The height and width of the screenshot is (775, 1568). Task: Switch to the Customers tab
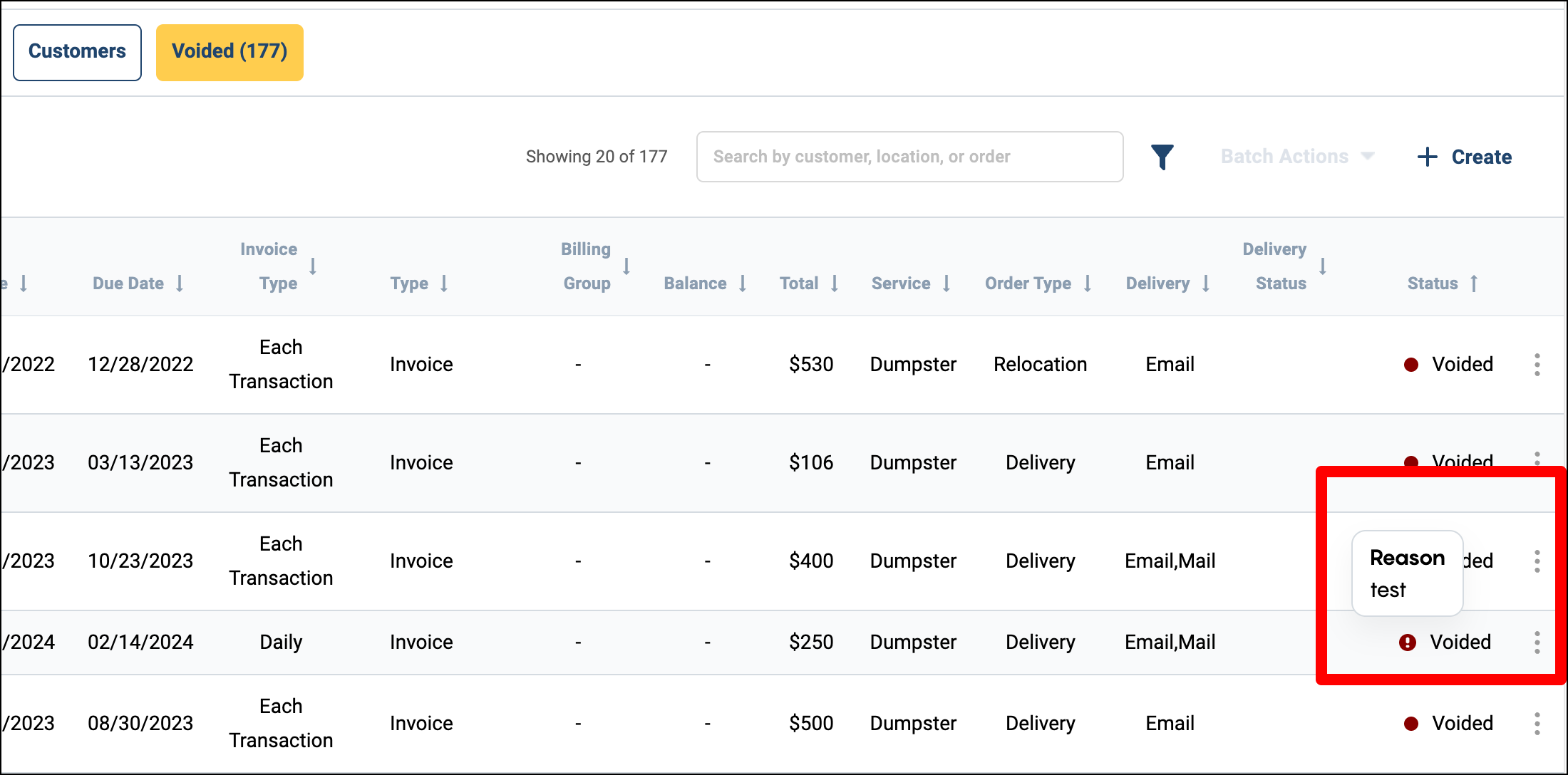tap(77, 52)
